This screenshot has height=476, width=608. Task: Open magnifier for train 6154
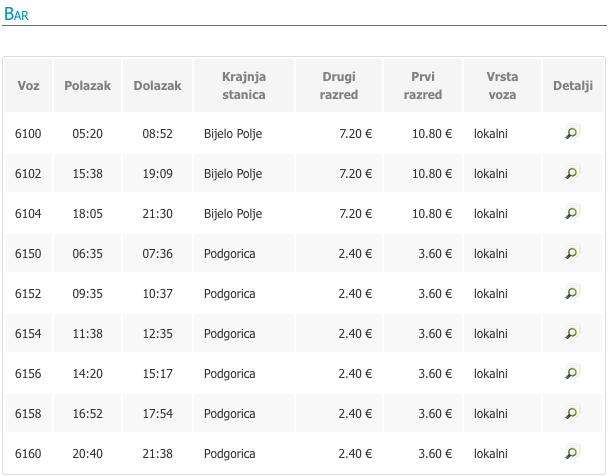pyautogui.click(x=572, y=332)
